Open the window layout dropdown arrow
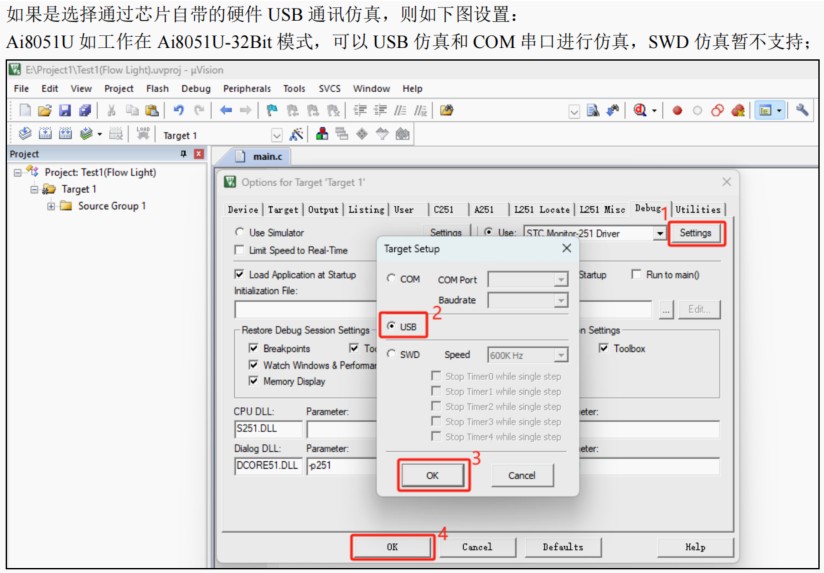Image resolution: width=824 pixels, height=573 pixels. click(x=779, y=110)
